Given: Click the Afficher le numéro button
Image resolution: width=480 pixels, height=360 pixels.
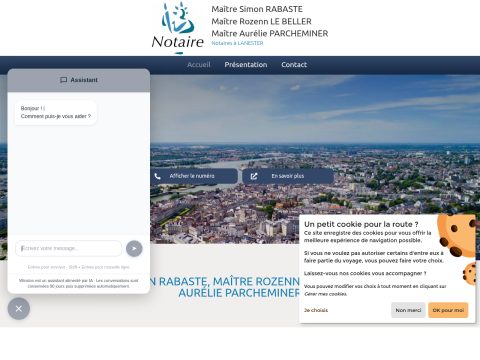Looking at the screenshot, I should [194, 176].
